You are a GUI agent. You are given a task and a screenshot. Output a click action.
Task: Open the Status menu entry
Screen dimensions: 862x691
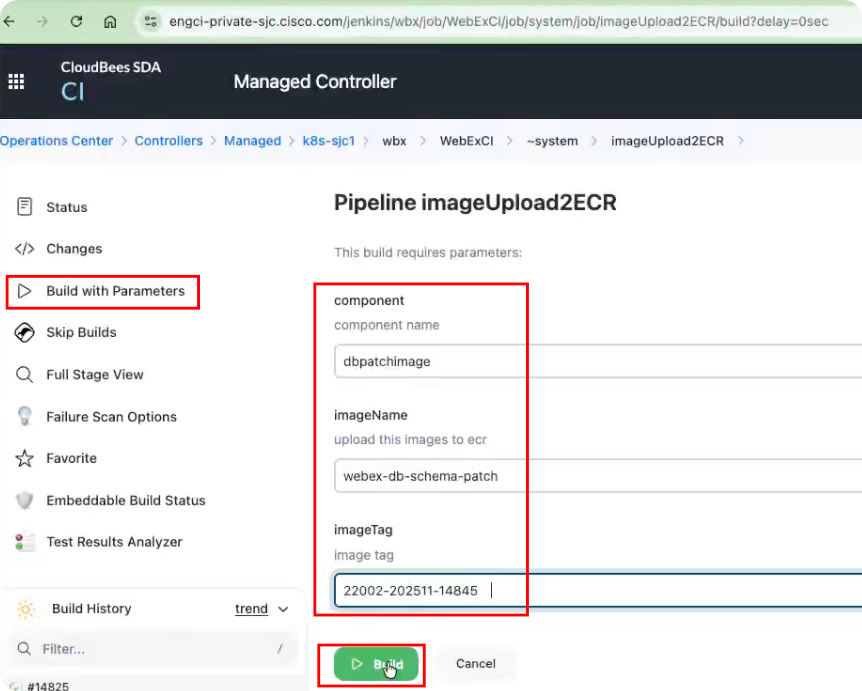67,207
